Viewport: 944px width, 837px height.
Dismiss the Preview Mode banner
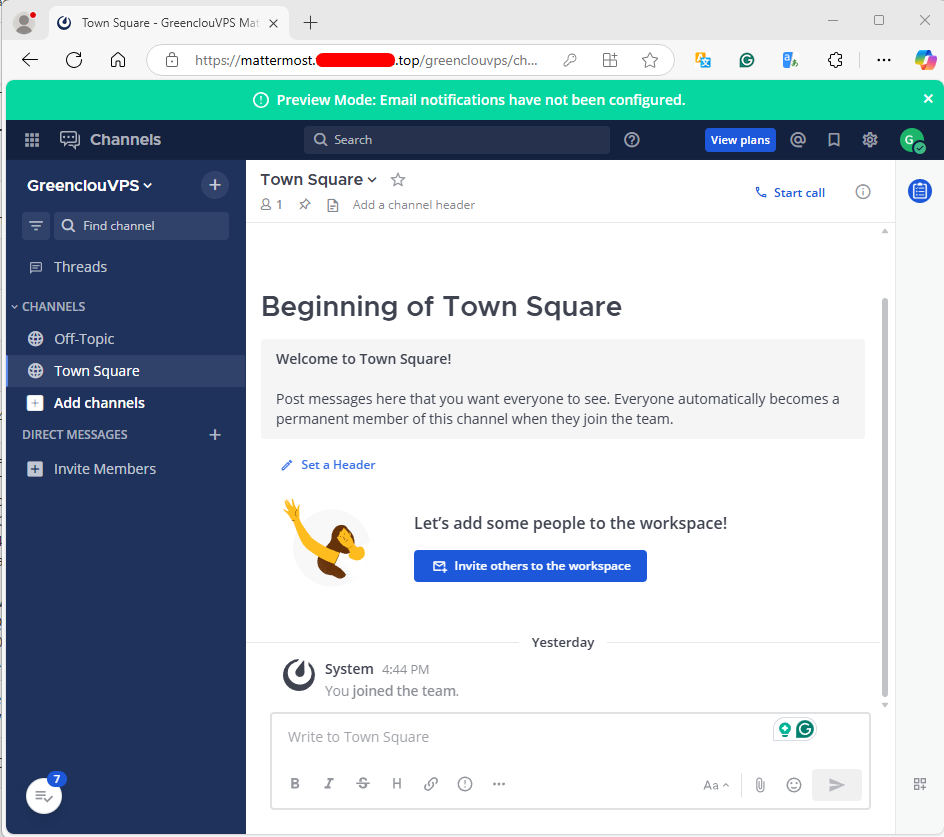(928, 99)
